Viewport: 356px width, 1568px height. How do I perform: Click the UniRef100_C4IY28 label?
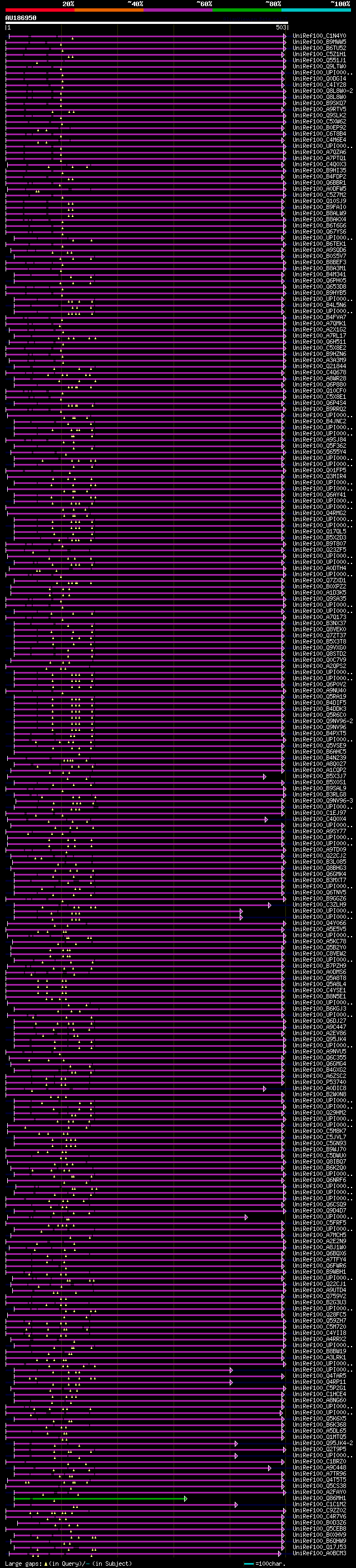[x=319, y=85]
